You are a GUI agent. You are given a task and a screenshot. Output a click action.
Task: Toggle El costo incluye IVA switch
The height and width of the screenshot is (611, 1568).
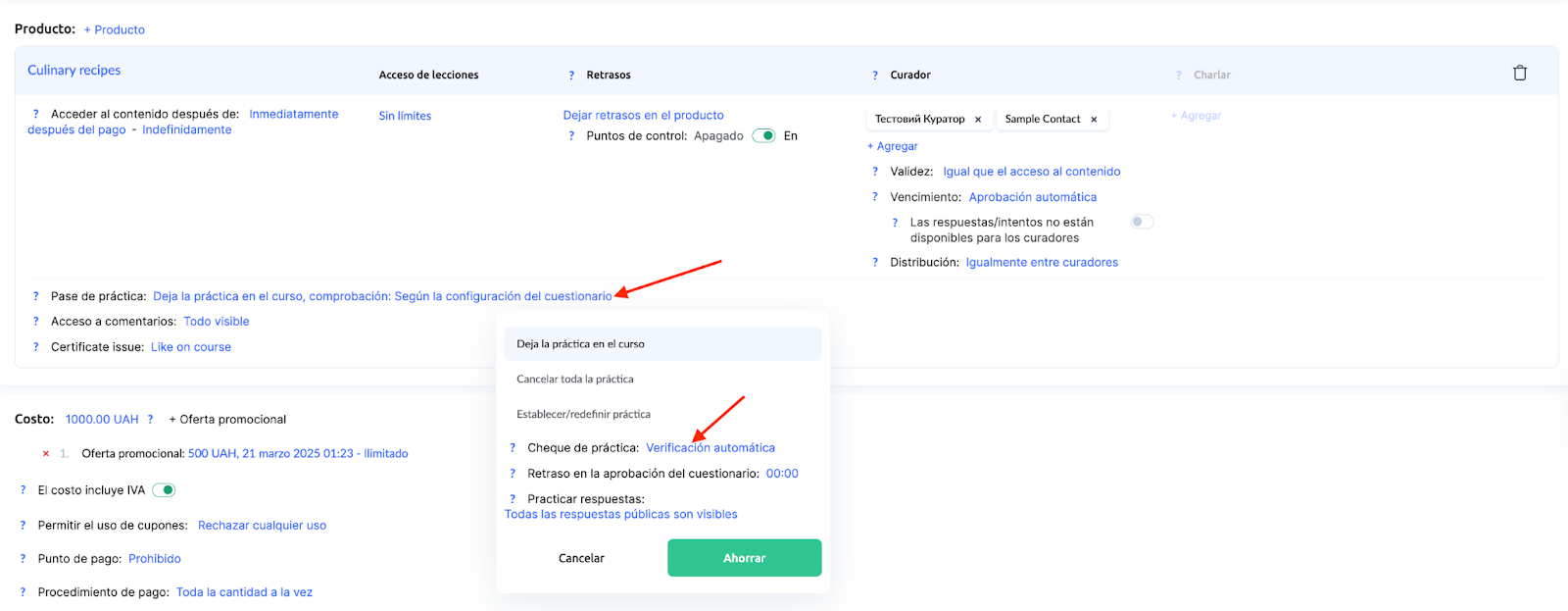(164, 490)
